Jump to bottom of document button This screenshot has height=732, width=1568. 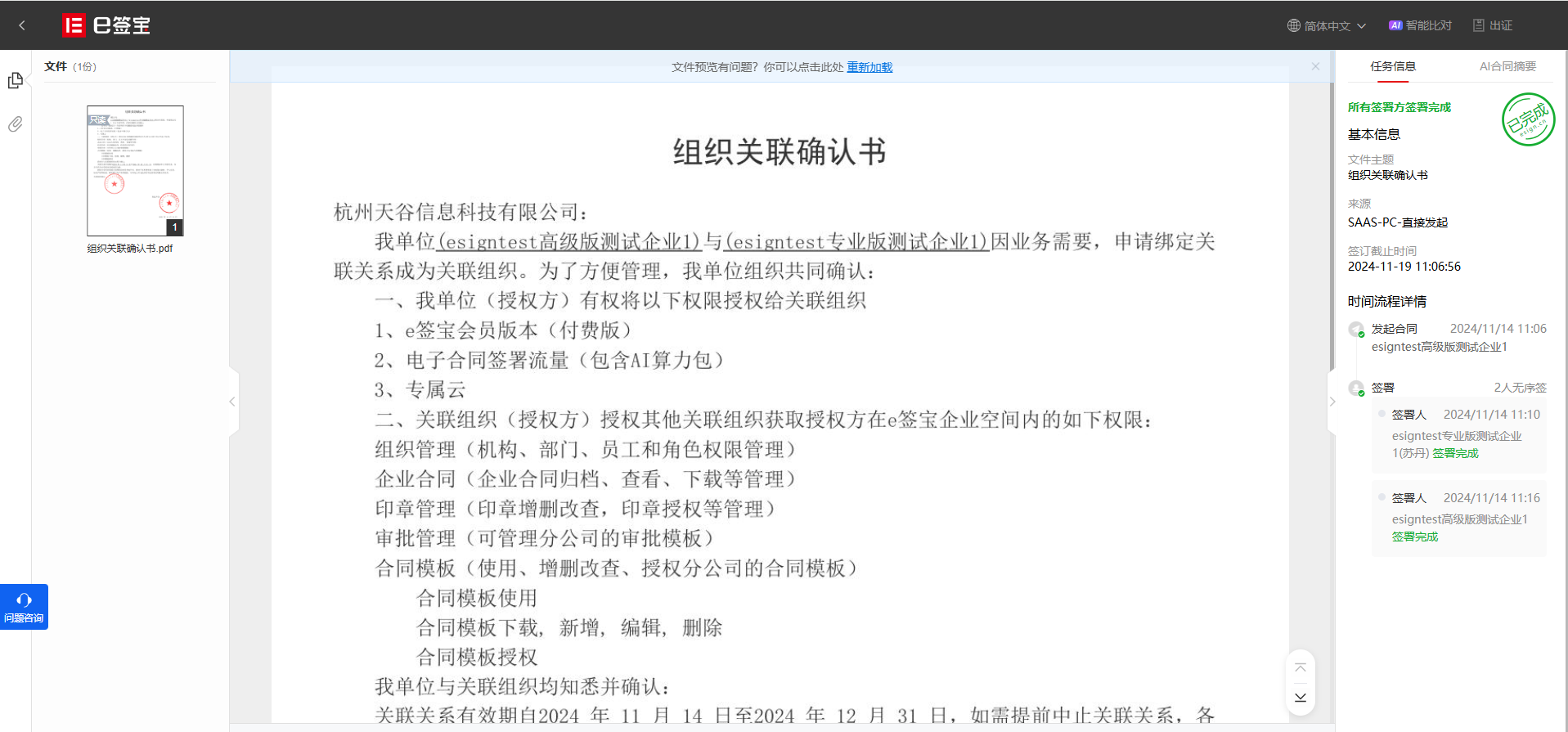click(1301, 698)
